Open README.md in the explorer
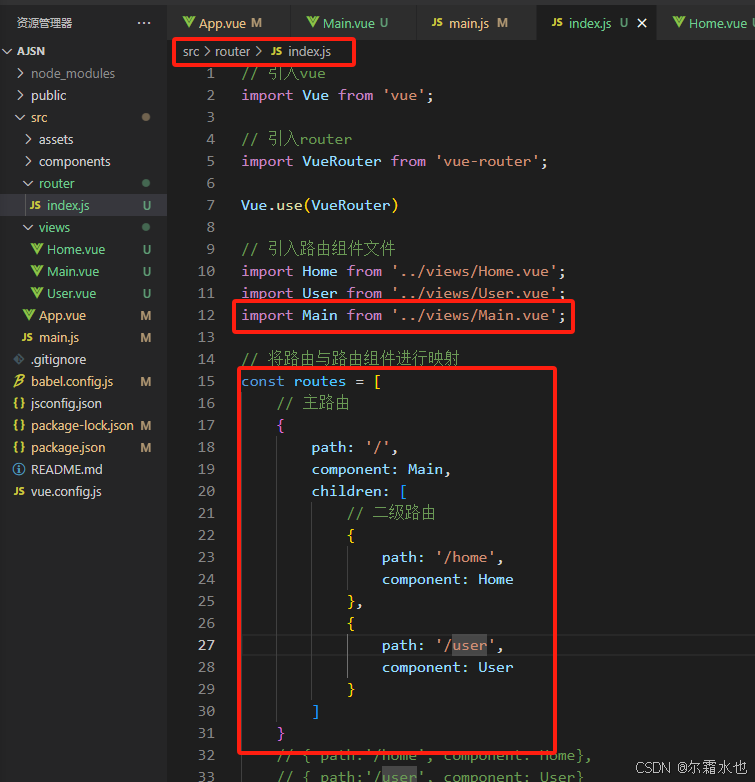Screen dimensions: 755x782 point(83,469)
